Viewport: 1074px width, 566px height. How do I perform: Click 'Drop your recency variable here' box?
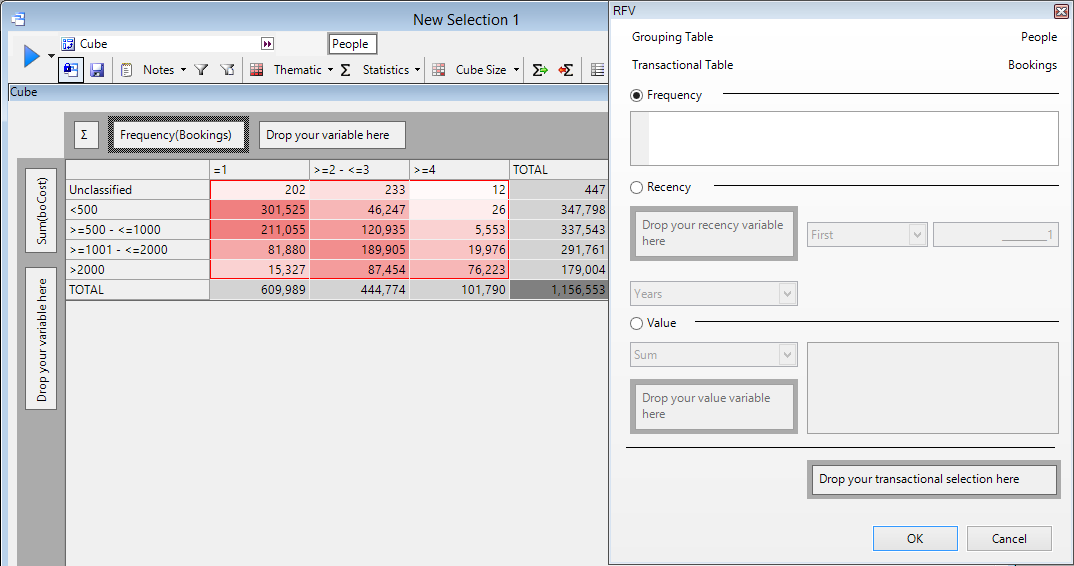pyautogui.click(x=714, y=233)
